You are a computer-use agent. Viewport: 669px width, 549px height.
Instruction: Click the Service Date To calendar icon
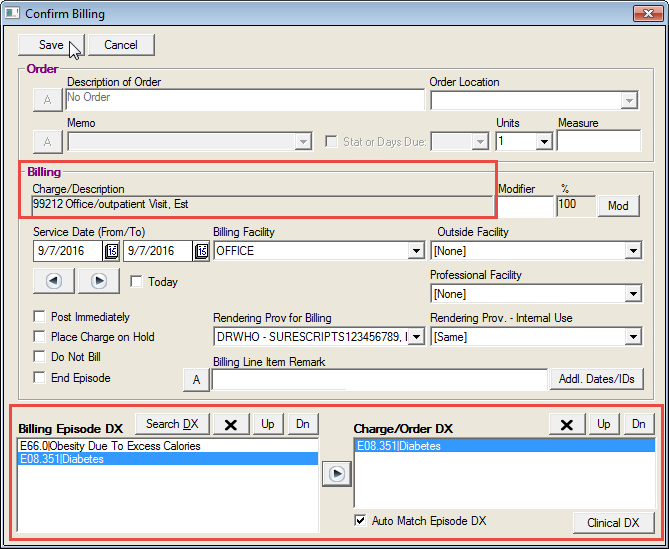coord(201,251)
